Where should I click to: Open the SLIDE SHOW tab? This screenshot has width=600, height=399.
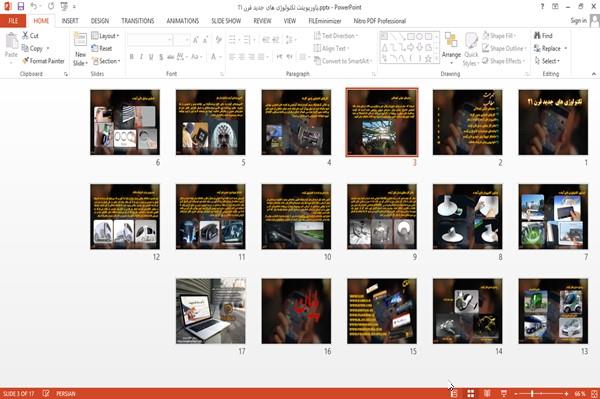click(226, 21)
